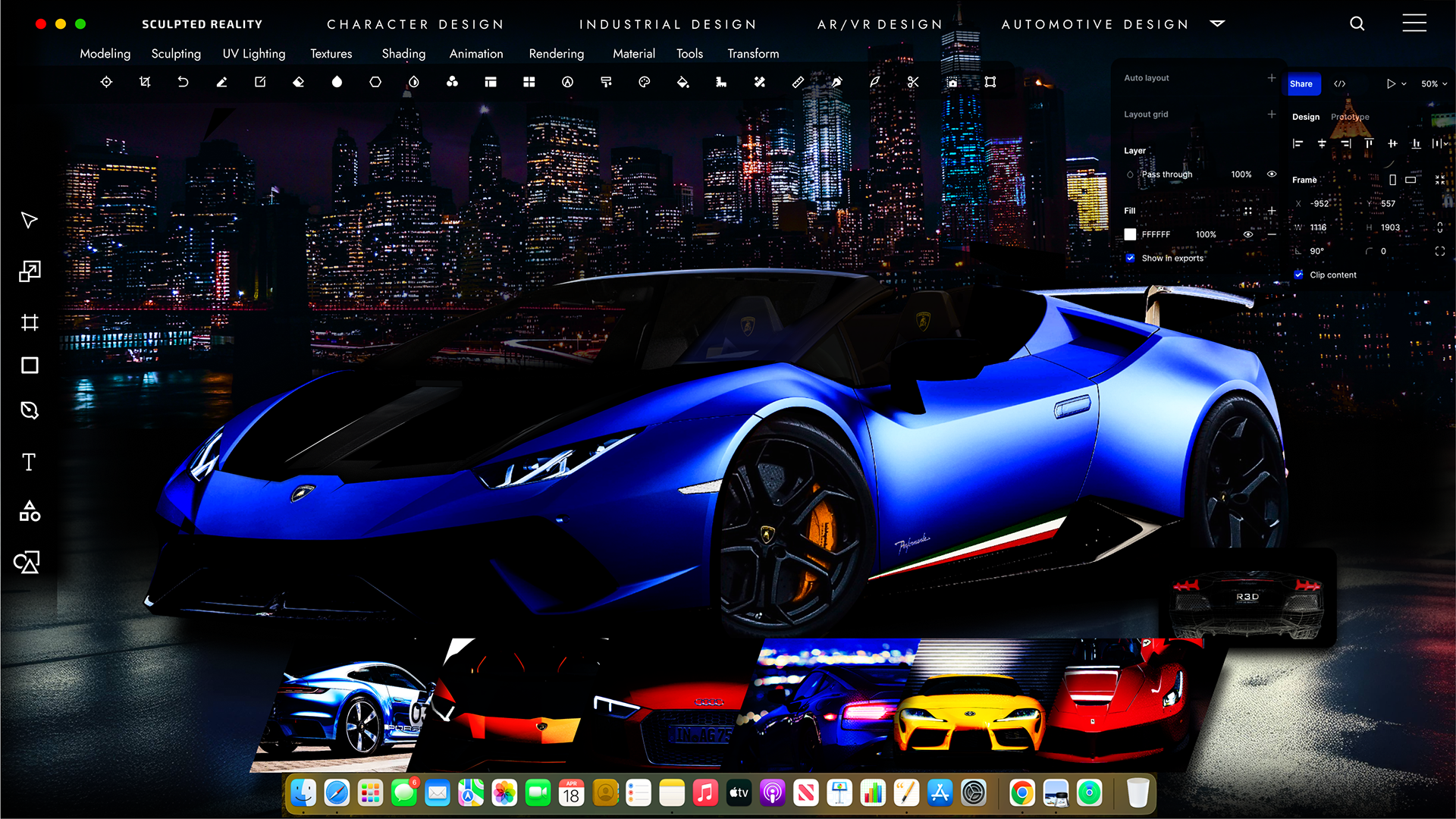Click the ruler measure tool
The height and width of the screenshot is (819, 1456).
(x=798, y=82)
